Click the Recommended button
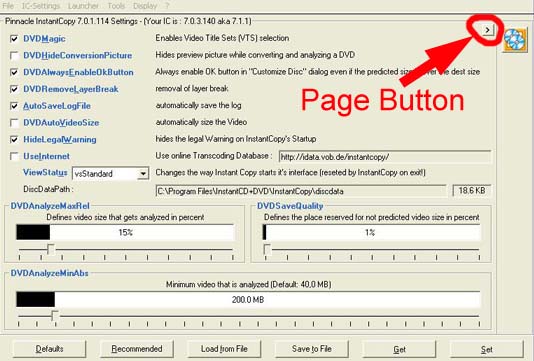Screen dimensions: 534x361 137,349
